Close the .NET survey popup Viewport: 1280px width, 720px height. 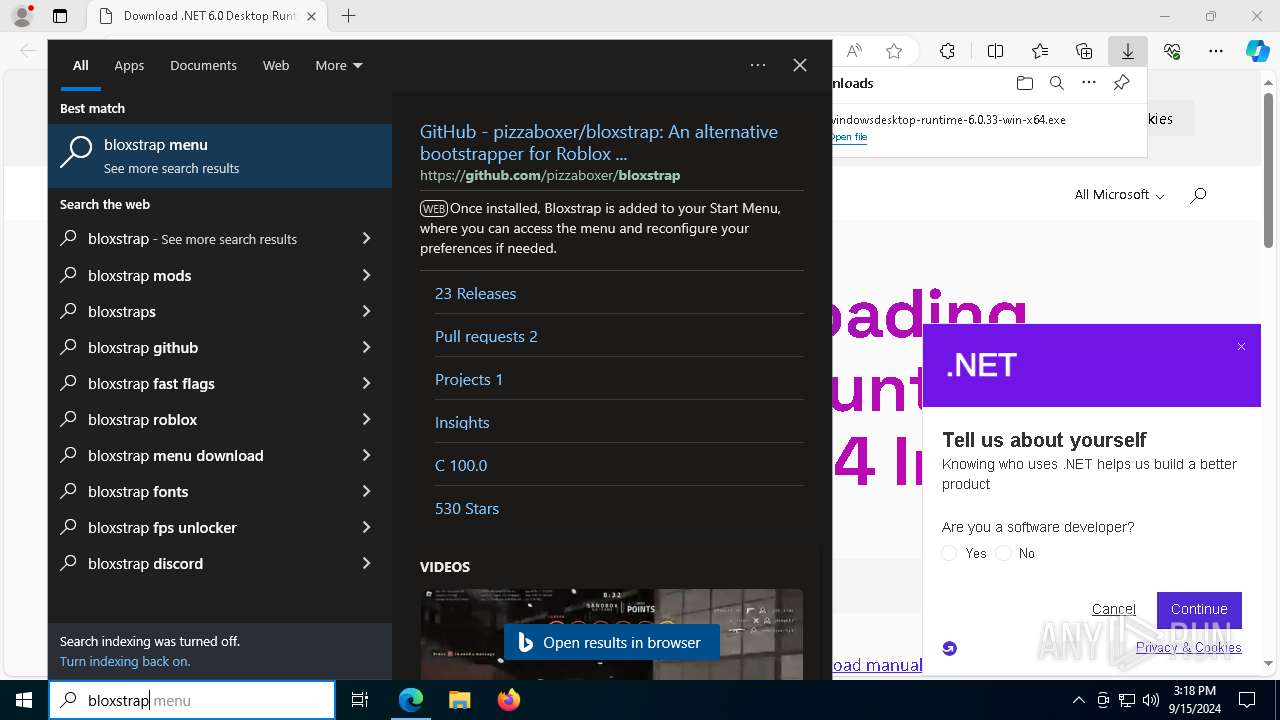[1241, 347]
